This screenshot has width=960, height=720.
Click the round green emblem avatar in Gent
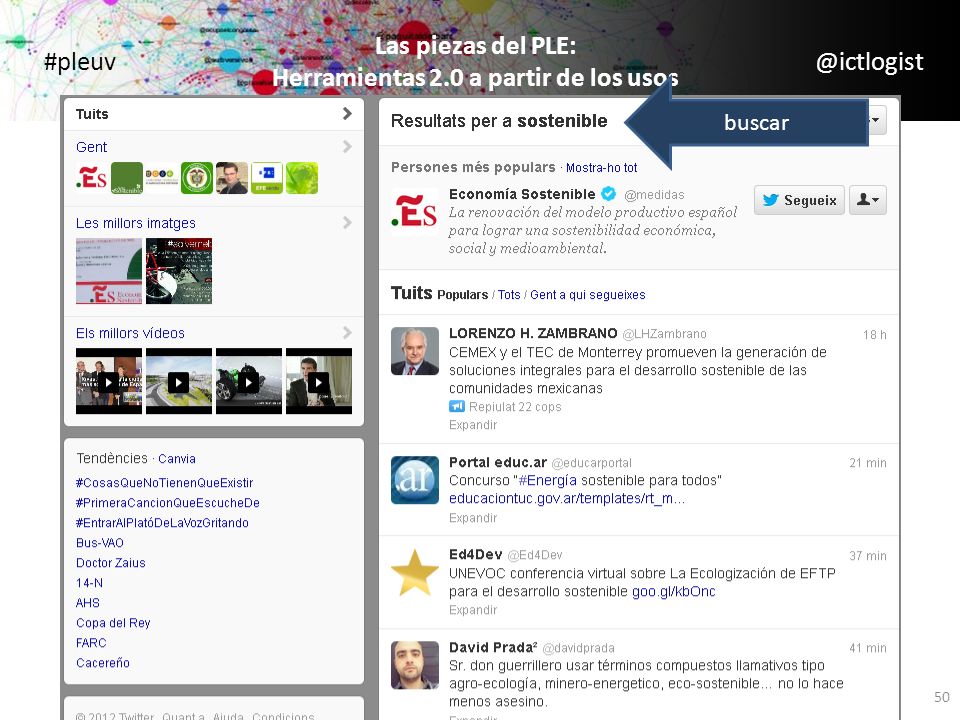click(197, 178)
